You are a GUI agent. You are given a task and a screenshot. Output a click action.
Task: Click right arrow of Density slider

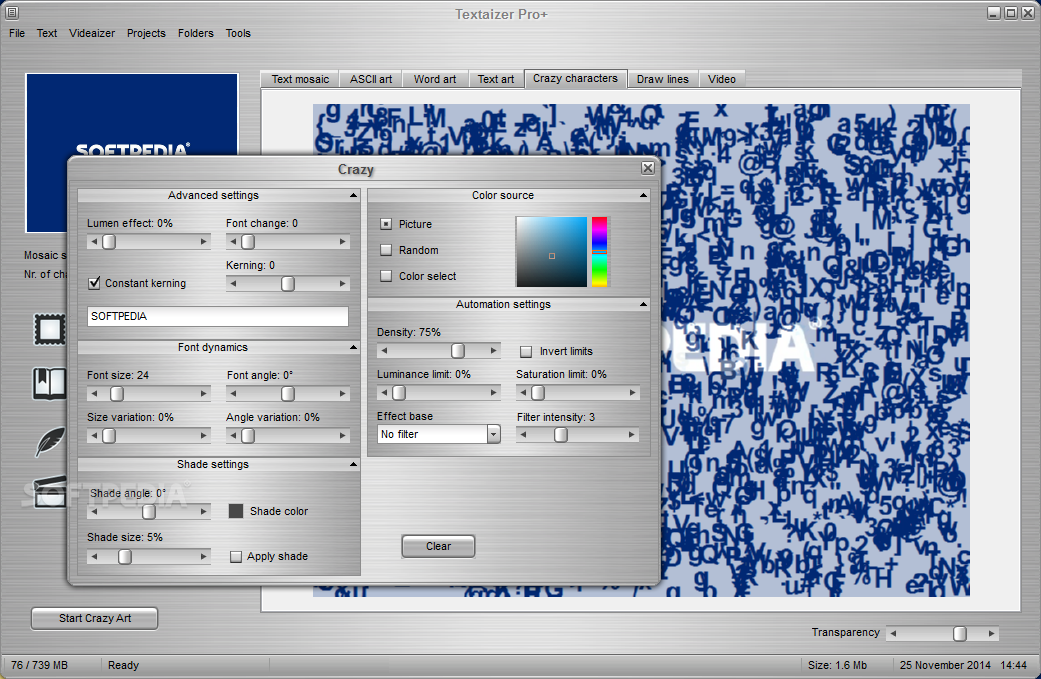pyautogui.click(x=493, y=350)
